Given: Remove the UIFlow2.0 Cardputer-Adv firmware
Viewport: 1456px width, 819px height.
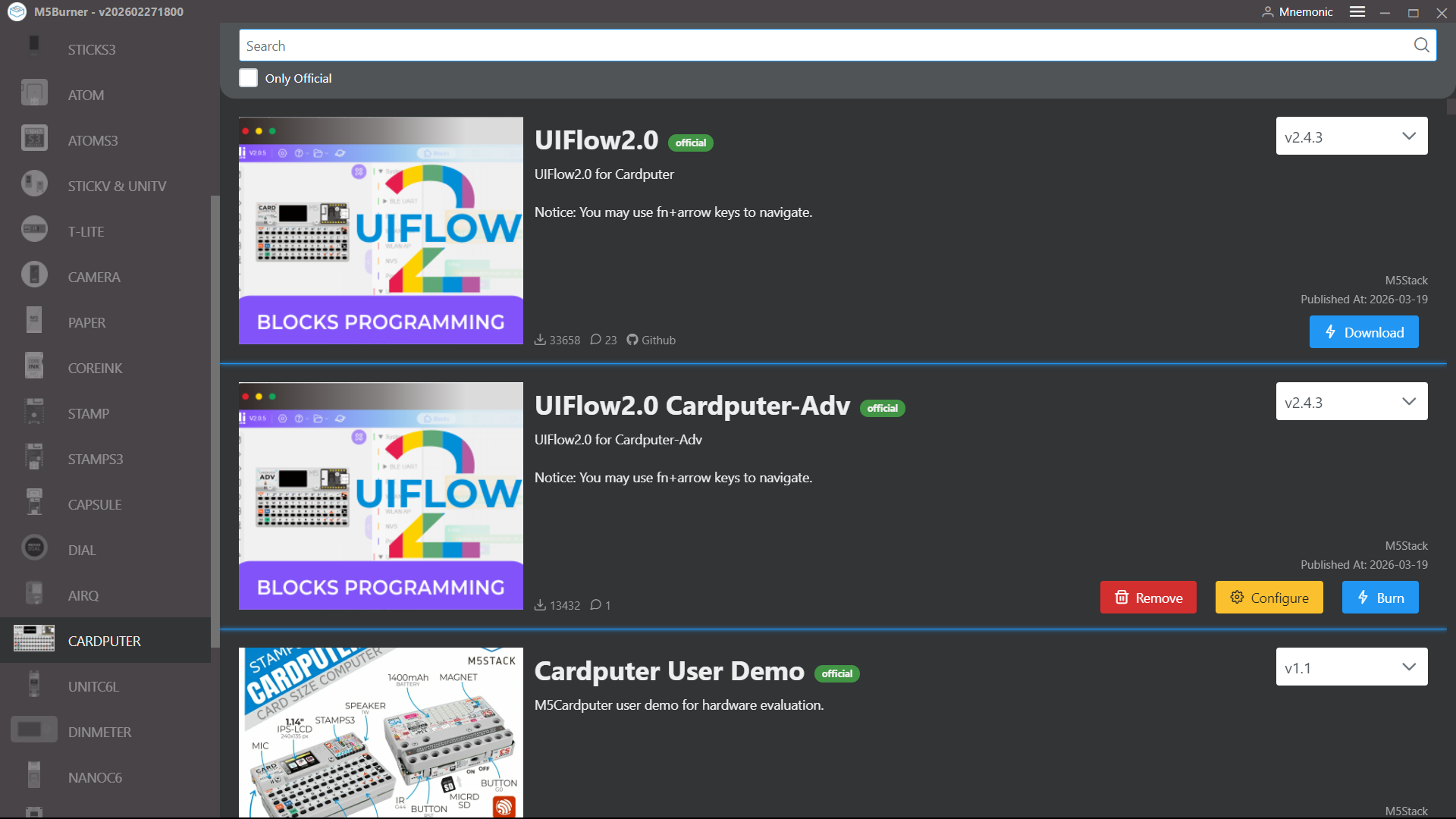Looking at the screenshot, I should tap(1148, 598).
